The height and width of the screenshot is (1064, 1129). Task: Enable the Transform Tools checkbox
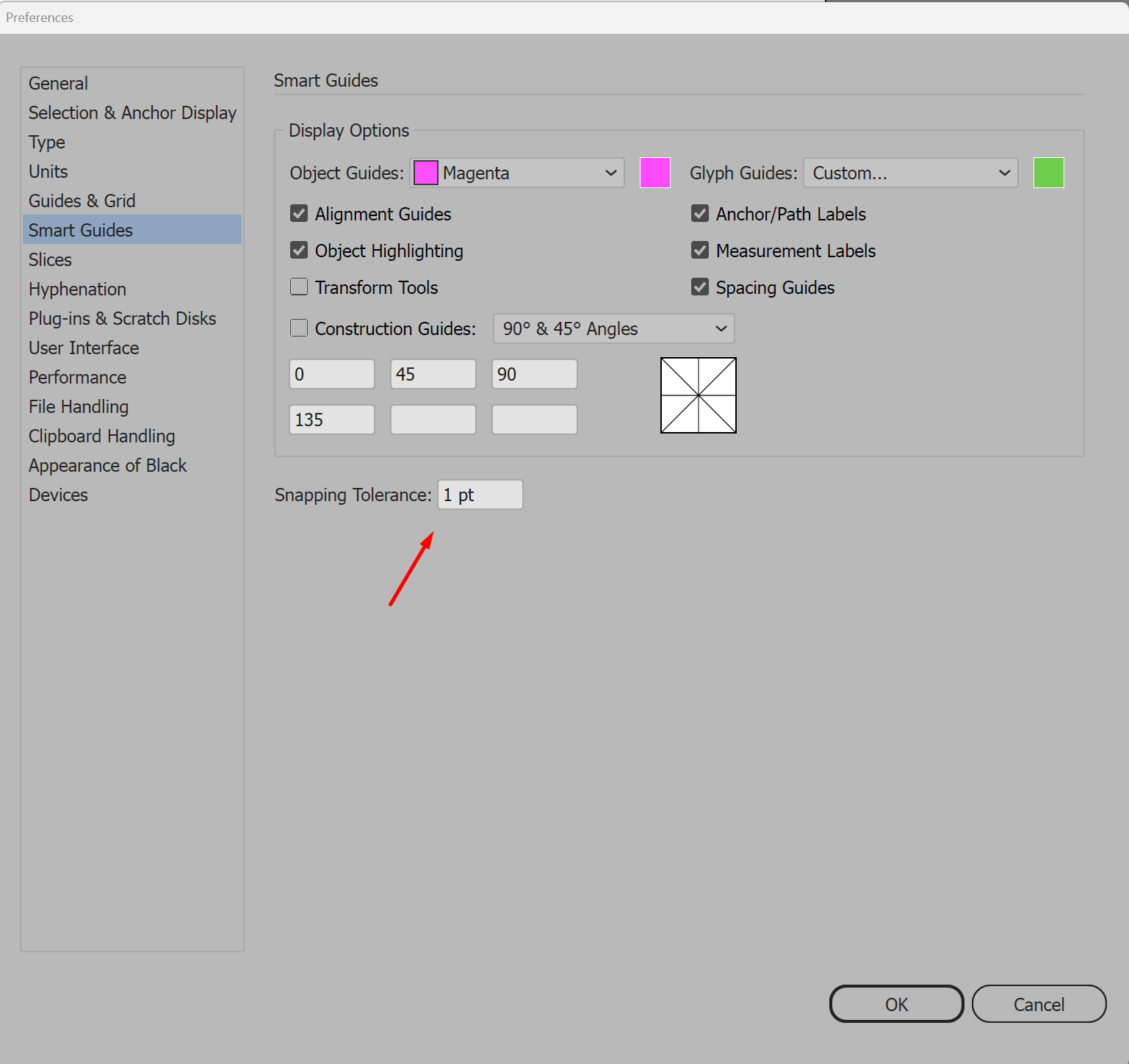(x=299, y=287)
